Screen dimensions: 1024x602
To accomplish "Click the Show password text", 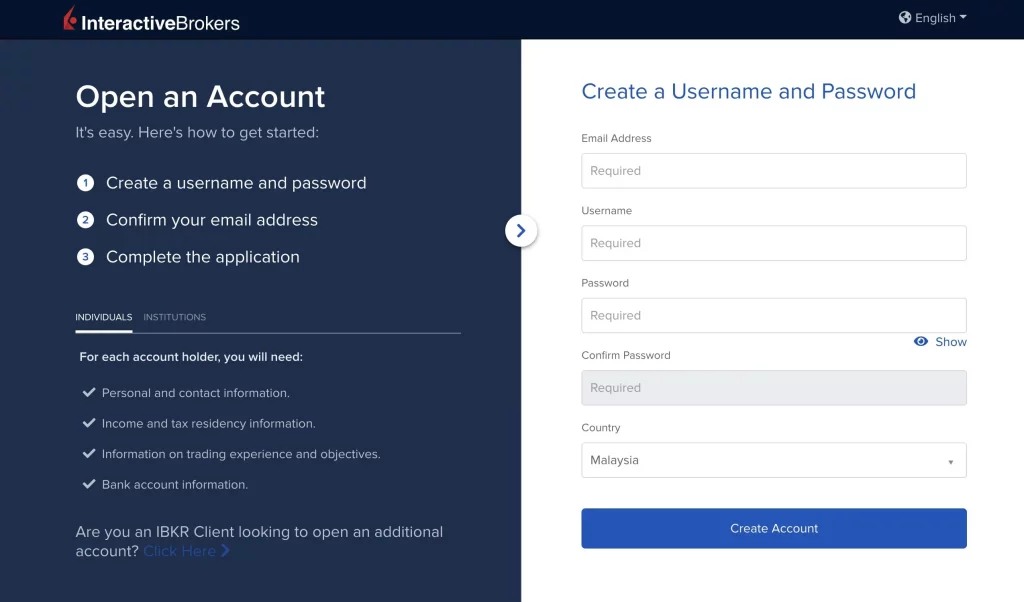I will 951,342.
